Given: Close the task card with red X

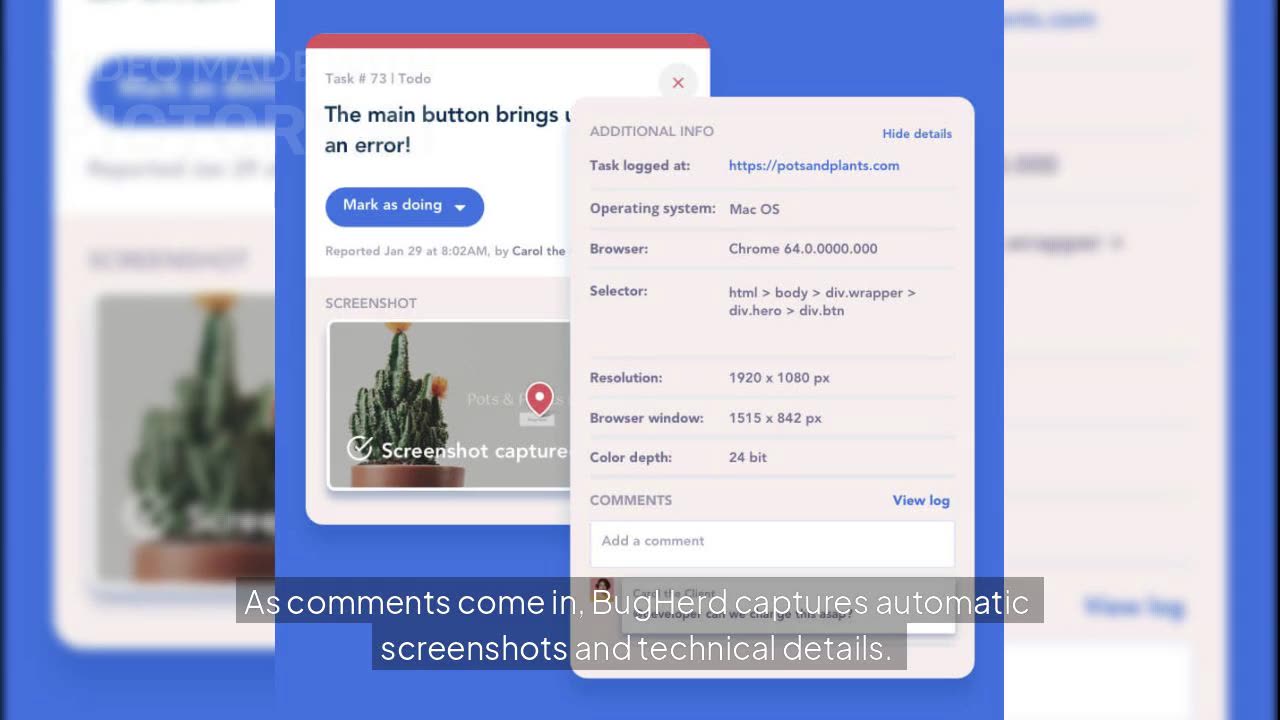Looking at the screenshot, I should click(678, 83).
